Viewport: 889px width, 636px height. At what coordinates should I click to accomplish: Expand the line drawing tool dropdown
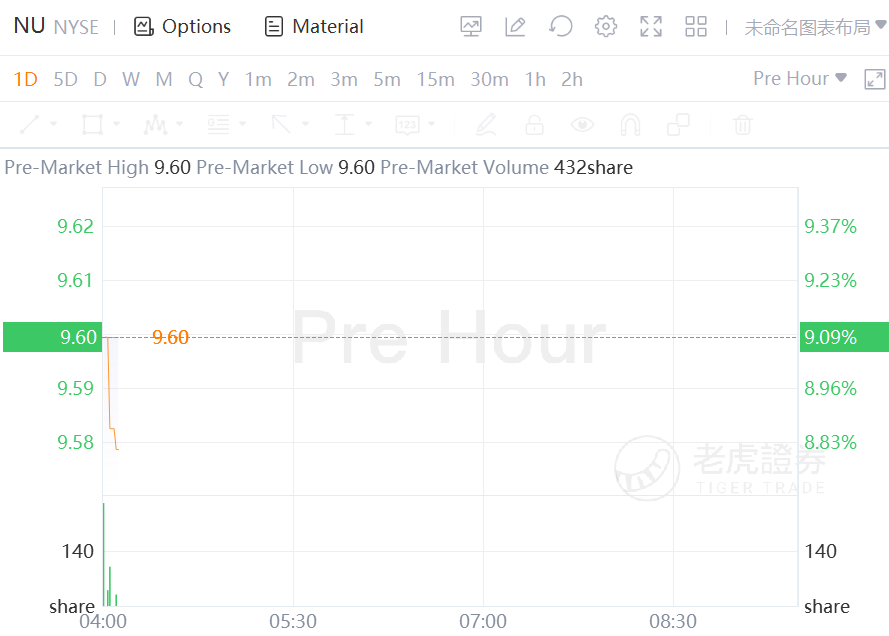(x=53, y=125)
